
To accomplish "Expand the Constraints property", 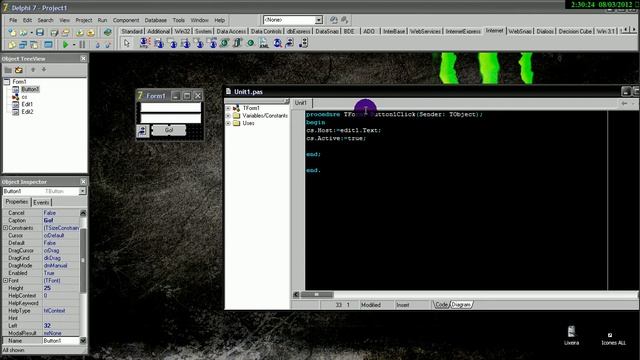I will tap(5, 228).
